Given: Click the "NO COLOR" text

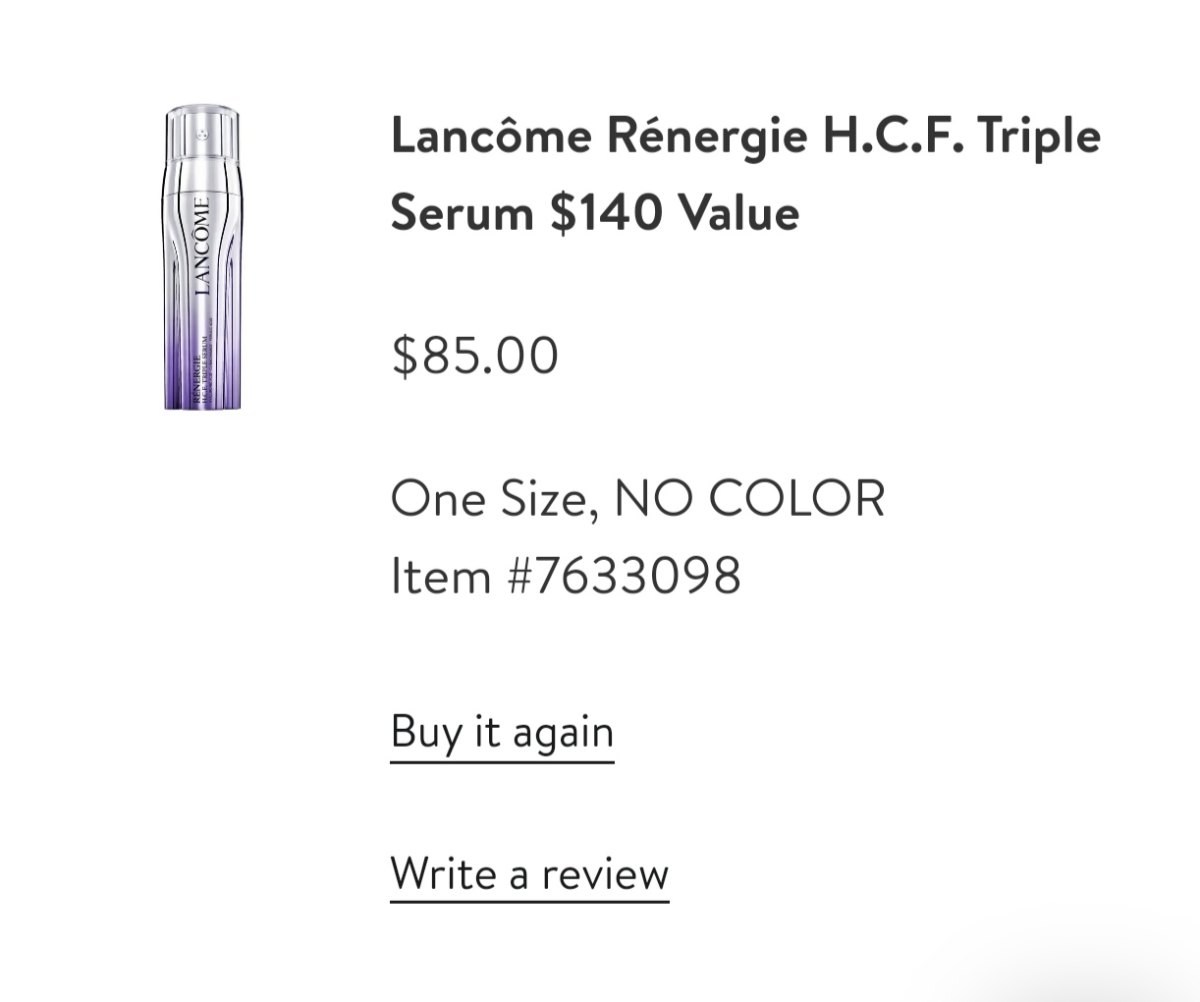Looking at the screenshot, I should (x=750, y=498).
